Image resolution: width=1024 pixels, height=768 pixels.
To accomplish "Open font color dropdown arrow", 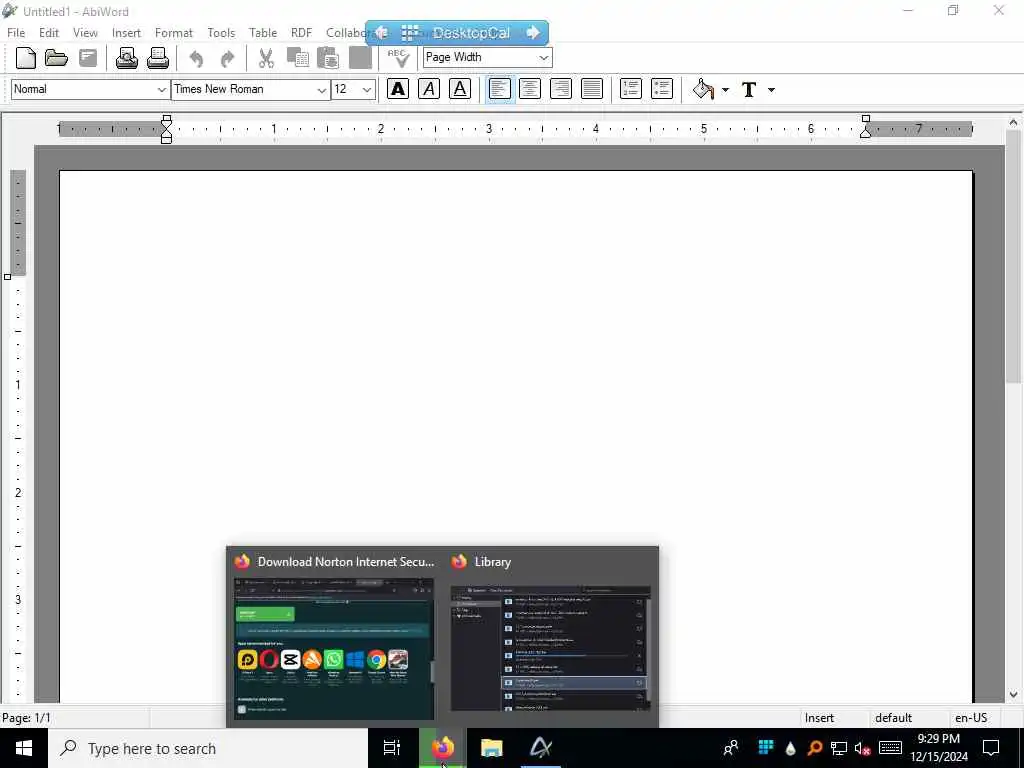I will coord(771,89).
